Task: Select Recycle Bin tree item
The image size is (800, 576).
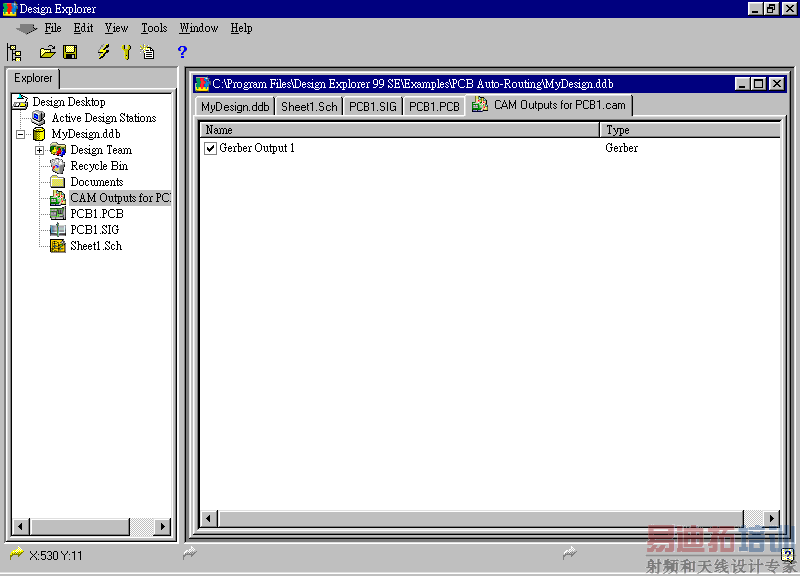Action: tap(99, 166)
